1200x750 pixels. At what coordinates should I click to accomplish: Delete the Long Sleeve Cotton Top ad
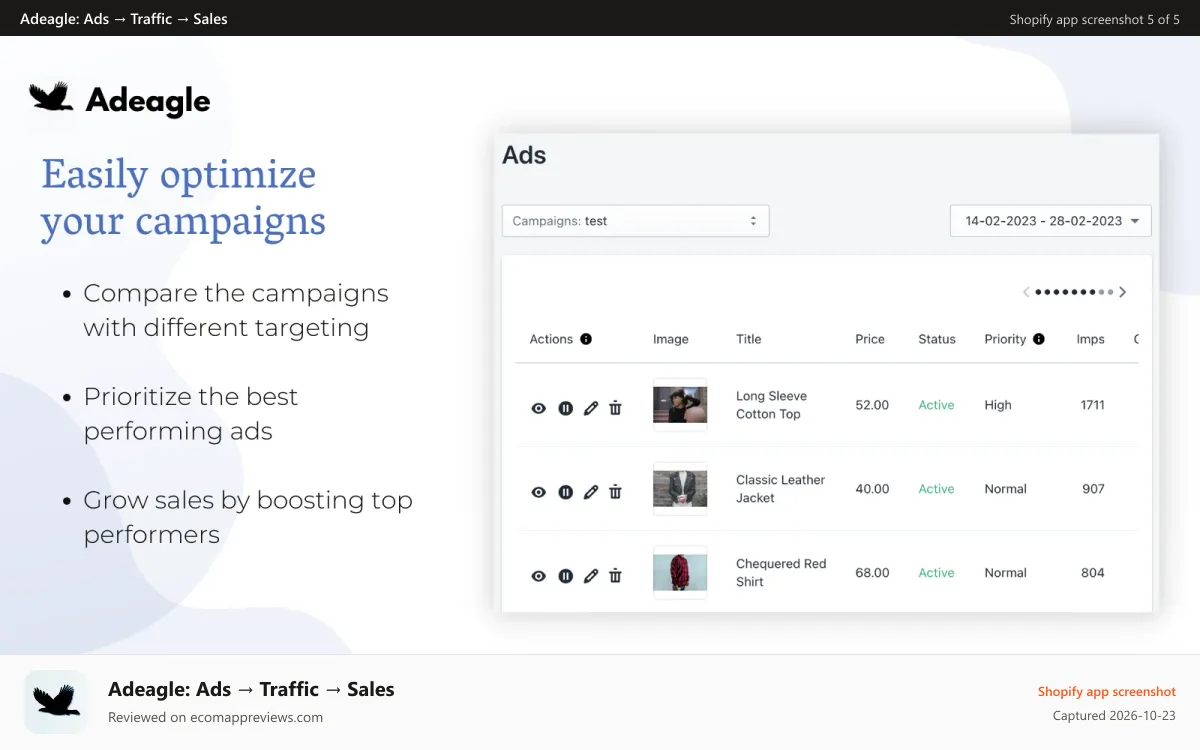pos(615,408)
